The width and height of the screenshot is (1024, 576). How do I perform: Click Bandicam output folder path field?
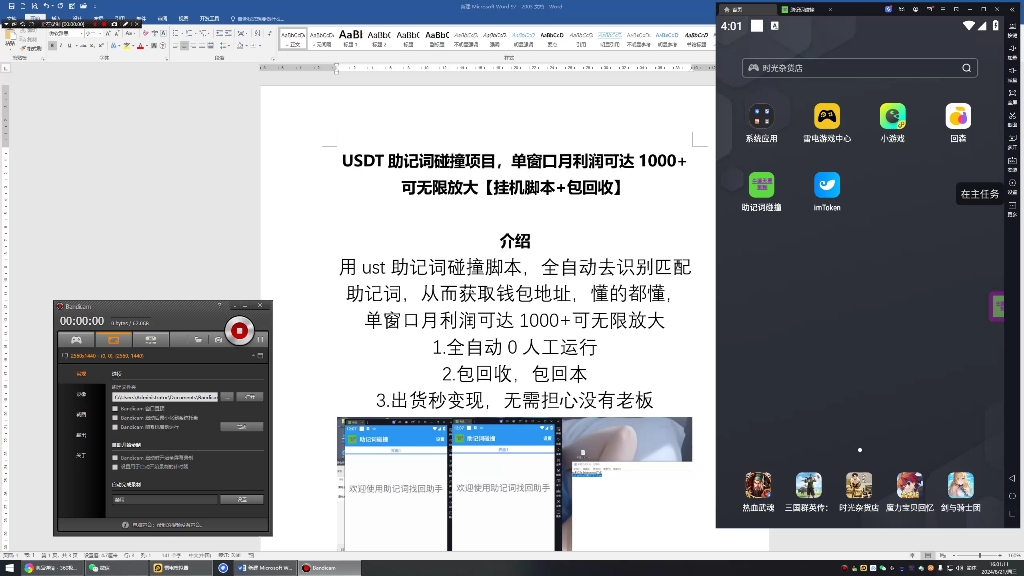165,397
